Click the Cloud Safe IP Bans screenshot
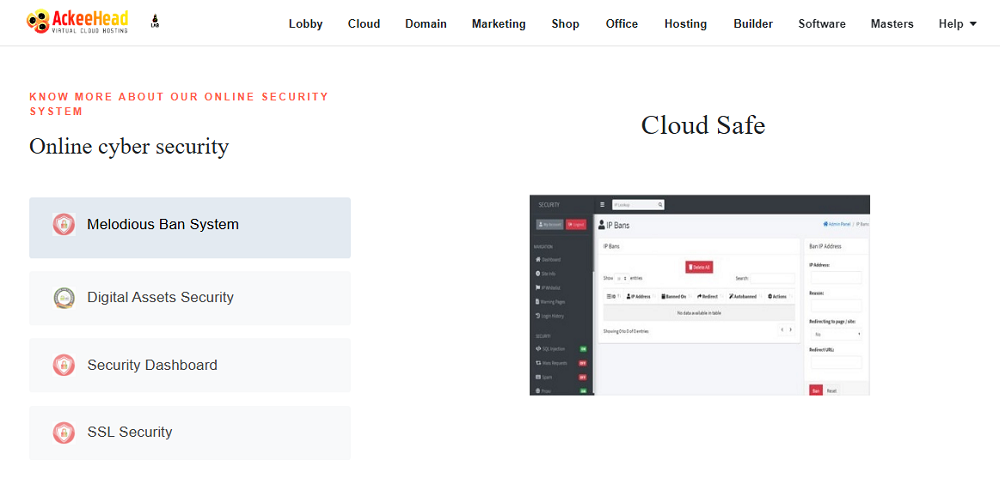Image resolution: width=1000 pixels, height=500 pixels. [x=699, y=295]
